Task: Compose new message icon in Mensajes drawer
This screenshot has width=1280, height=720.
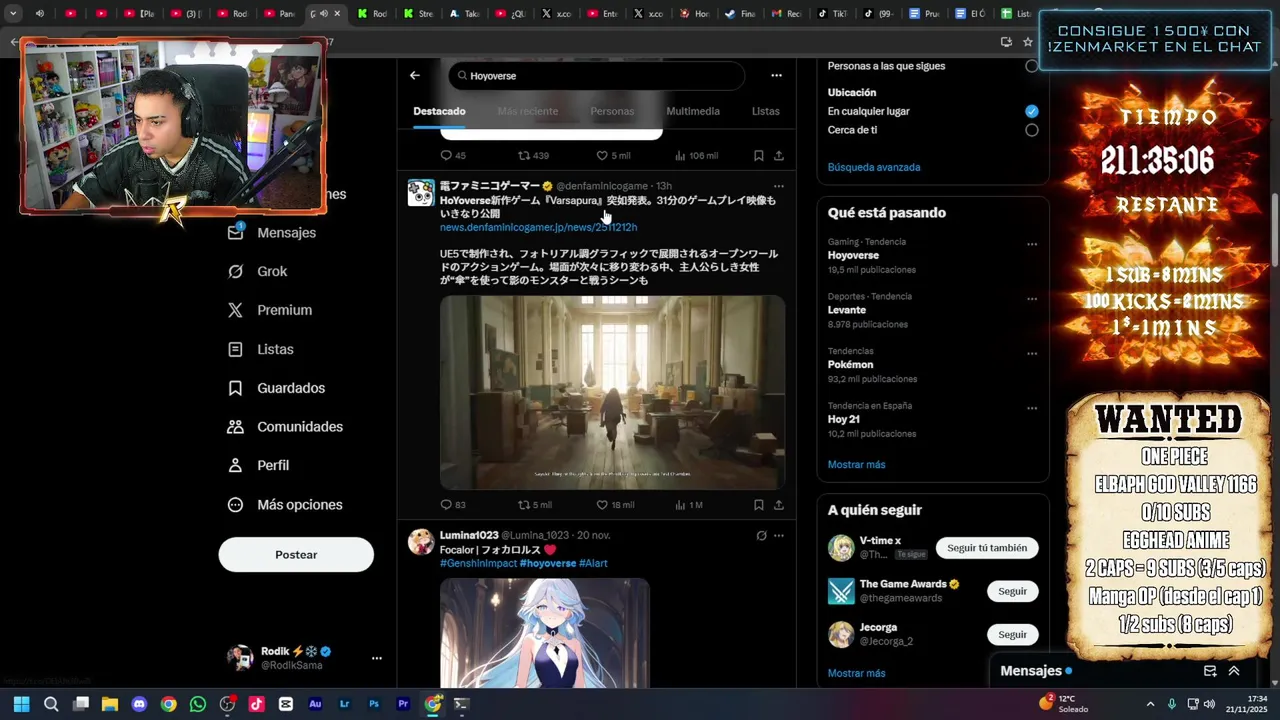Action: coord(1210,671)
